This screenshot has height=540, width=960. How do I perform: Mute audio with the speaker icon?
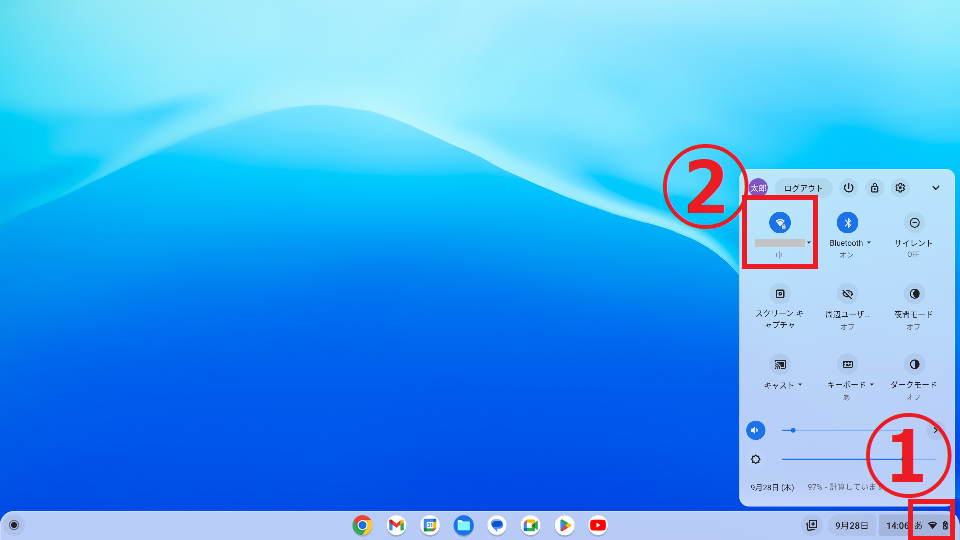pos(756,430)
